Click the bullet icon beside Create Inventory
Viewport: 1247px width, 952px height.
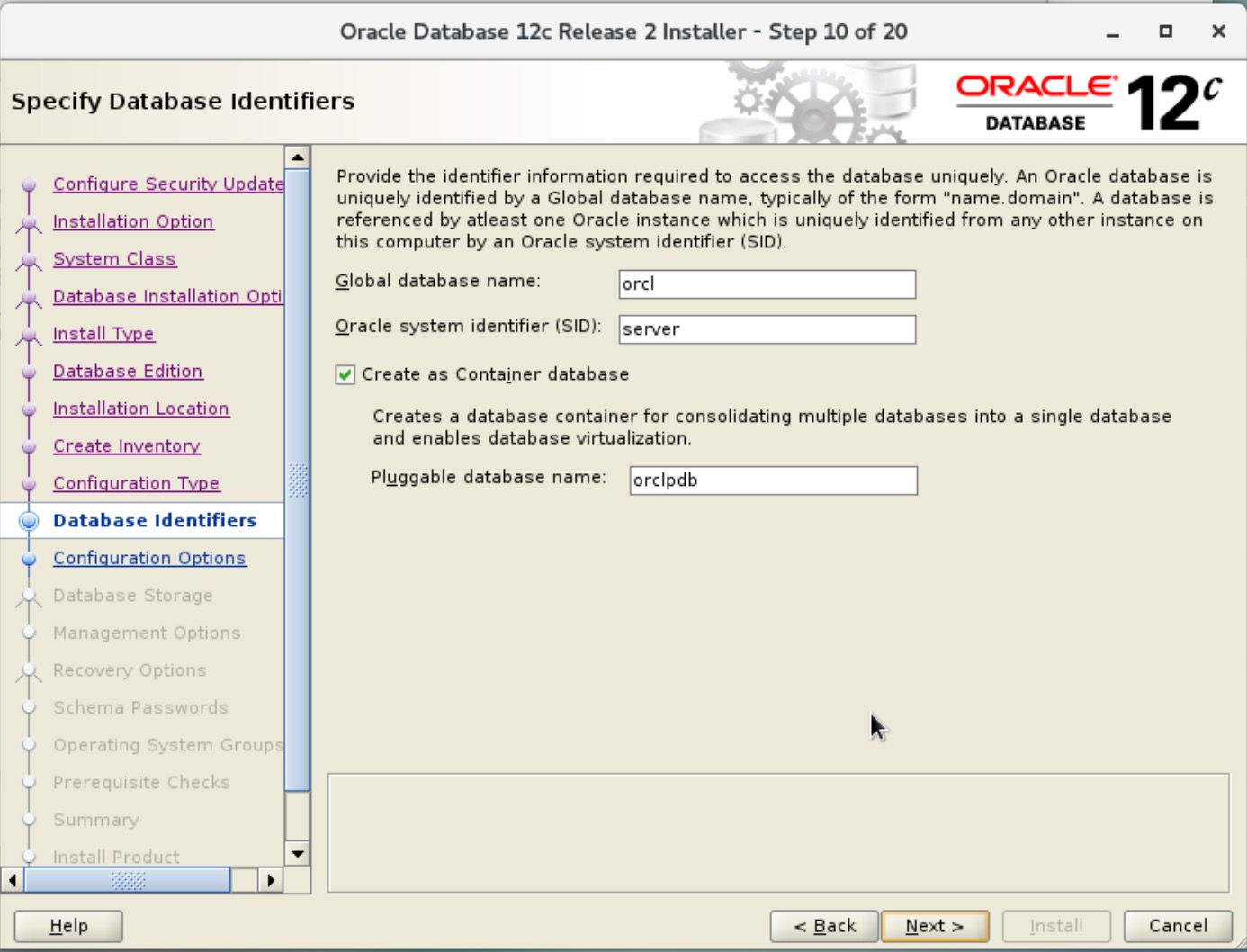[x=29, y=446]
